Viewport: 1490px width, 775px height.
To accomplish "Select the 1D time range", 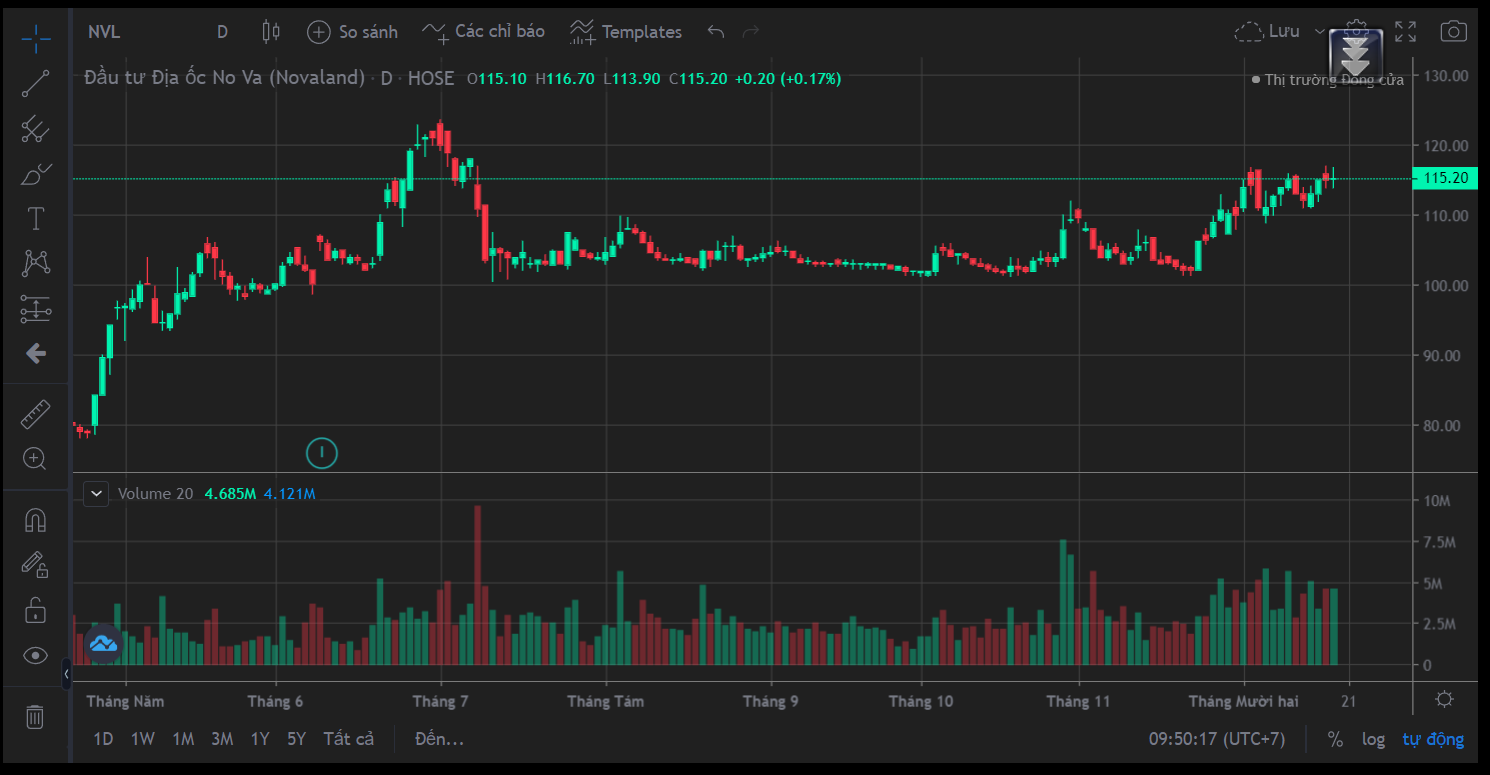I will click(103, 739).
